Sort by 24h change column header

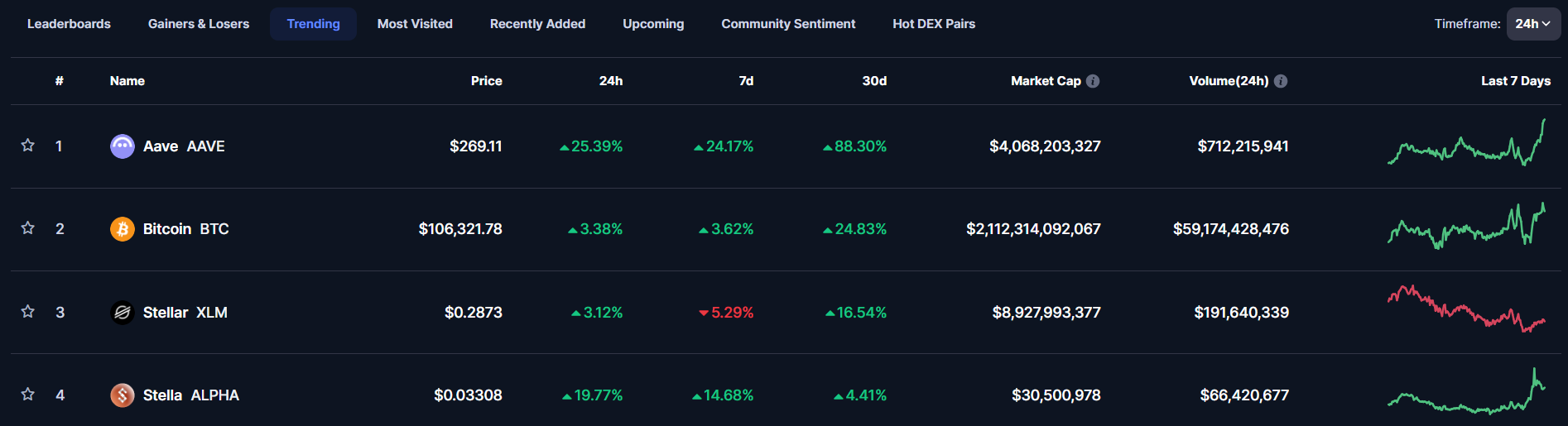611,81
